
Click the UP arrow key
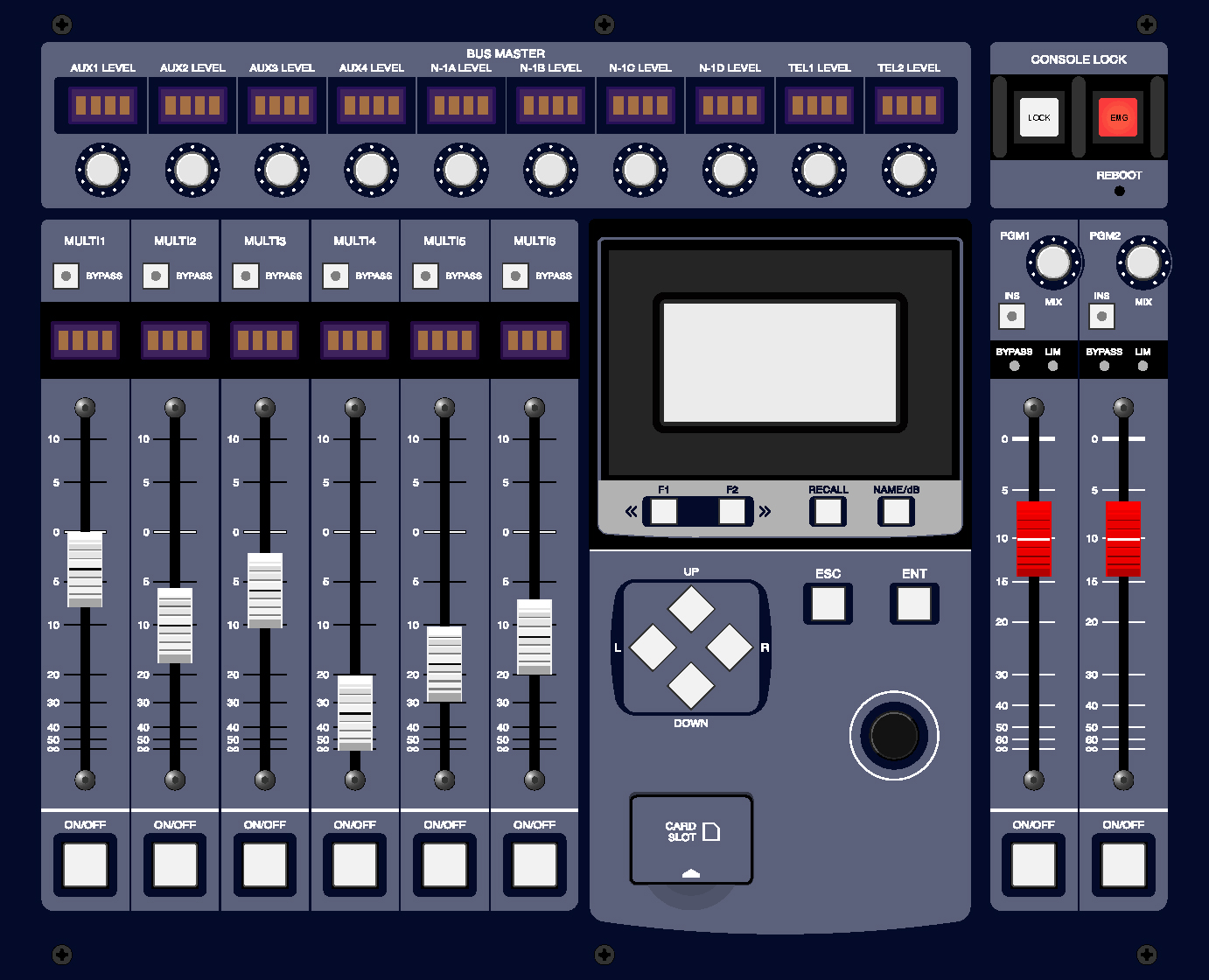691,608
